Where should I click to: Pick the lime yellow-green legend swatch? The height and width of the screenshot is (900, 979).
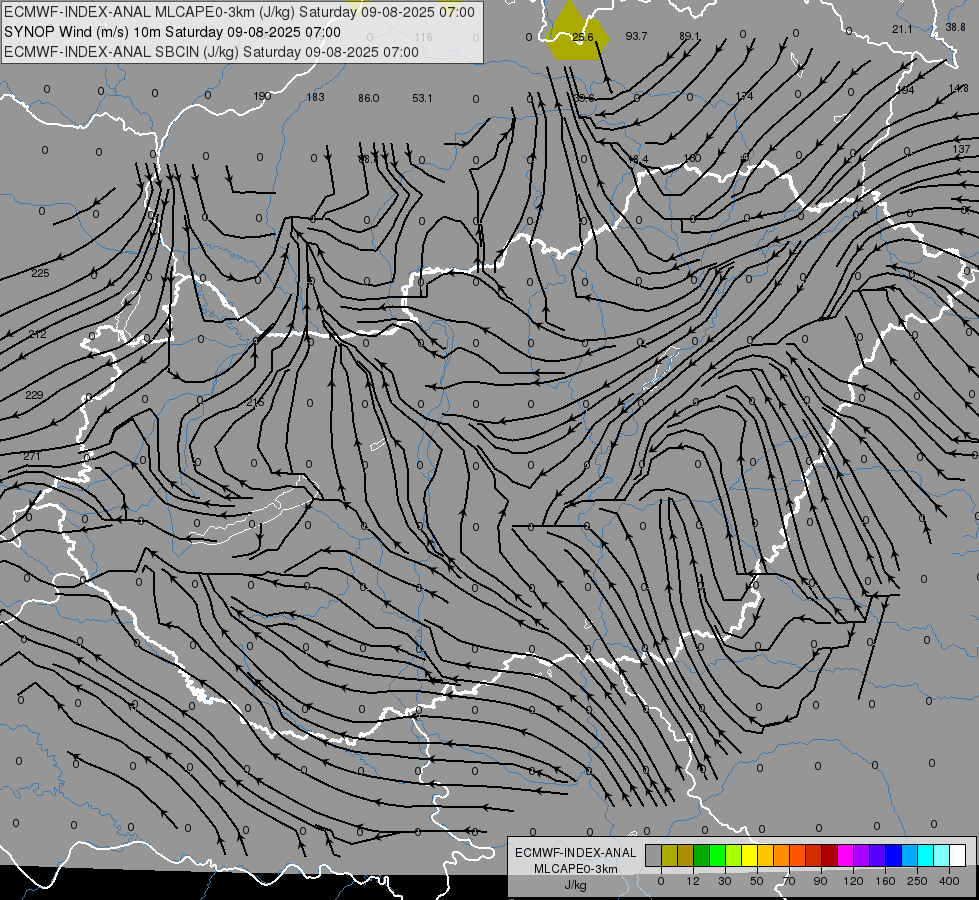point(734,856)
